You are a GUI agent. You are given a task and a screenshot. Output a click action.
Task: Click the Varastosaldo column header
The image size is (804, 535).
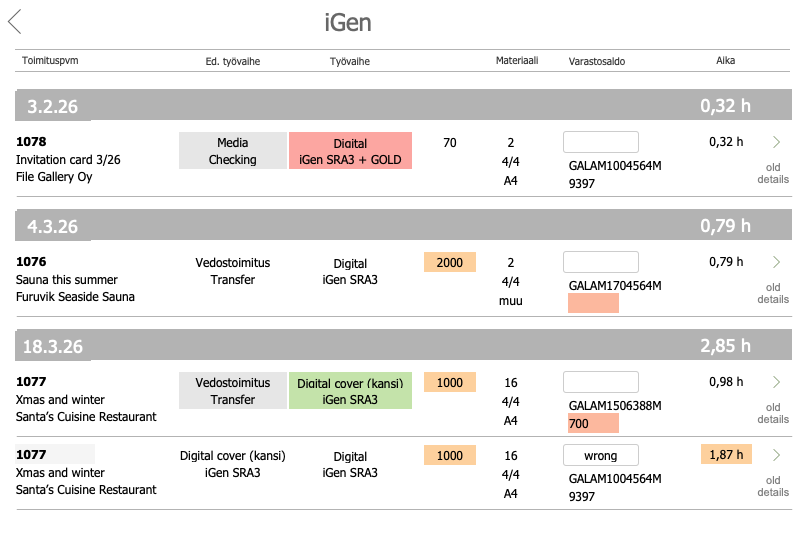[x=597, y=61]
